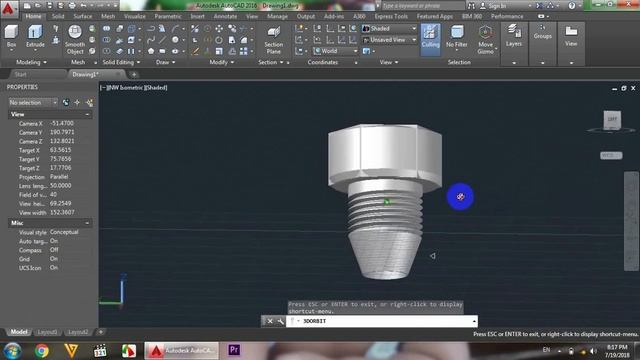Viewport: 640px width, 360px height.
Task: Collapse the View section in Properties
Action: 87,115
